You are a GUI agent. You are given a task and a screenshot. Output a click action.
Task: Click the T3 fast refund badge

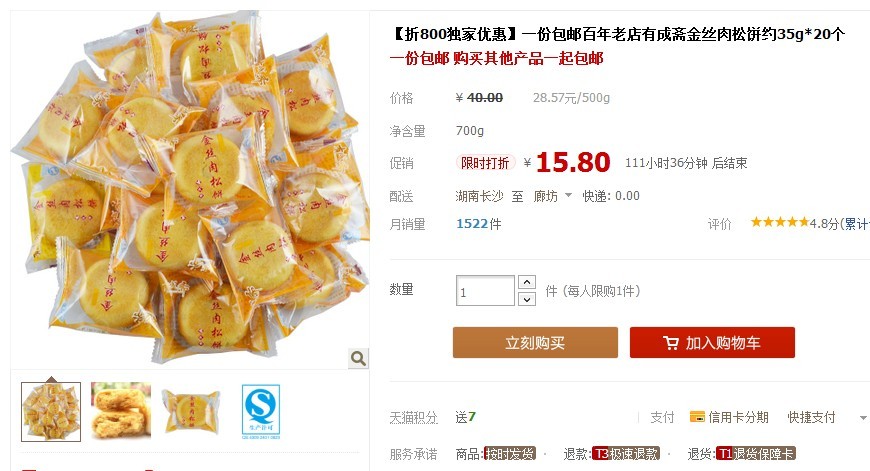coord(625,454)
